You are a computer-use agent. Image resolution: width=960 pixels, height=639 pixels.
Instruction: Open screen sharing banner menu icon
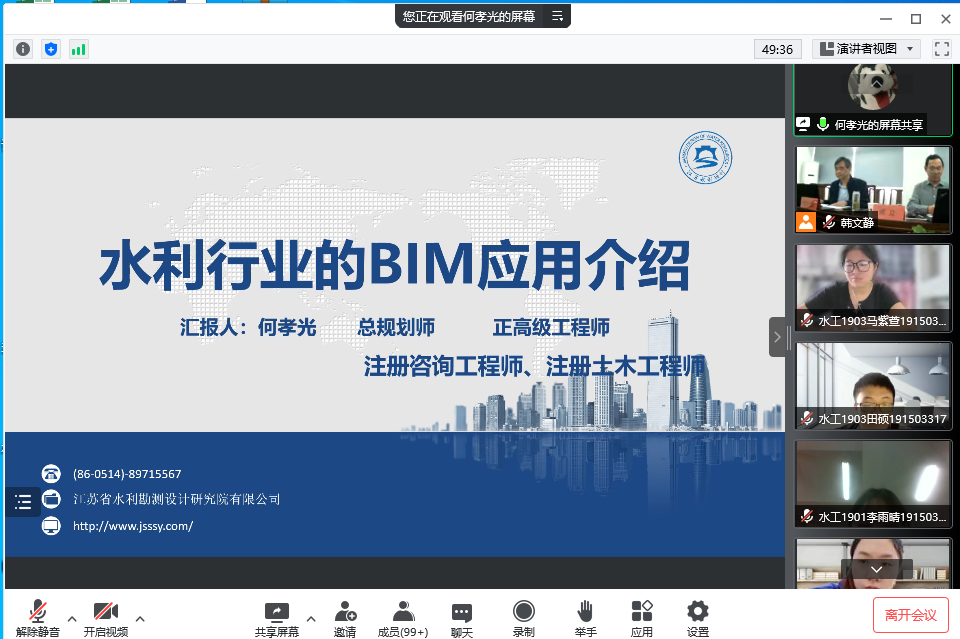click(558, 16)
